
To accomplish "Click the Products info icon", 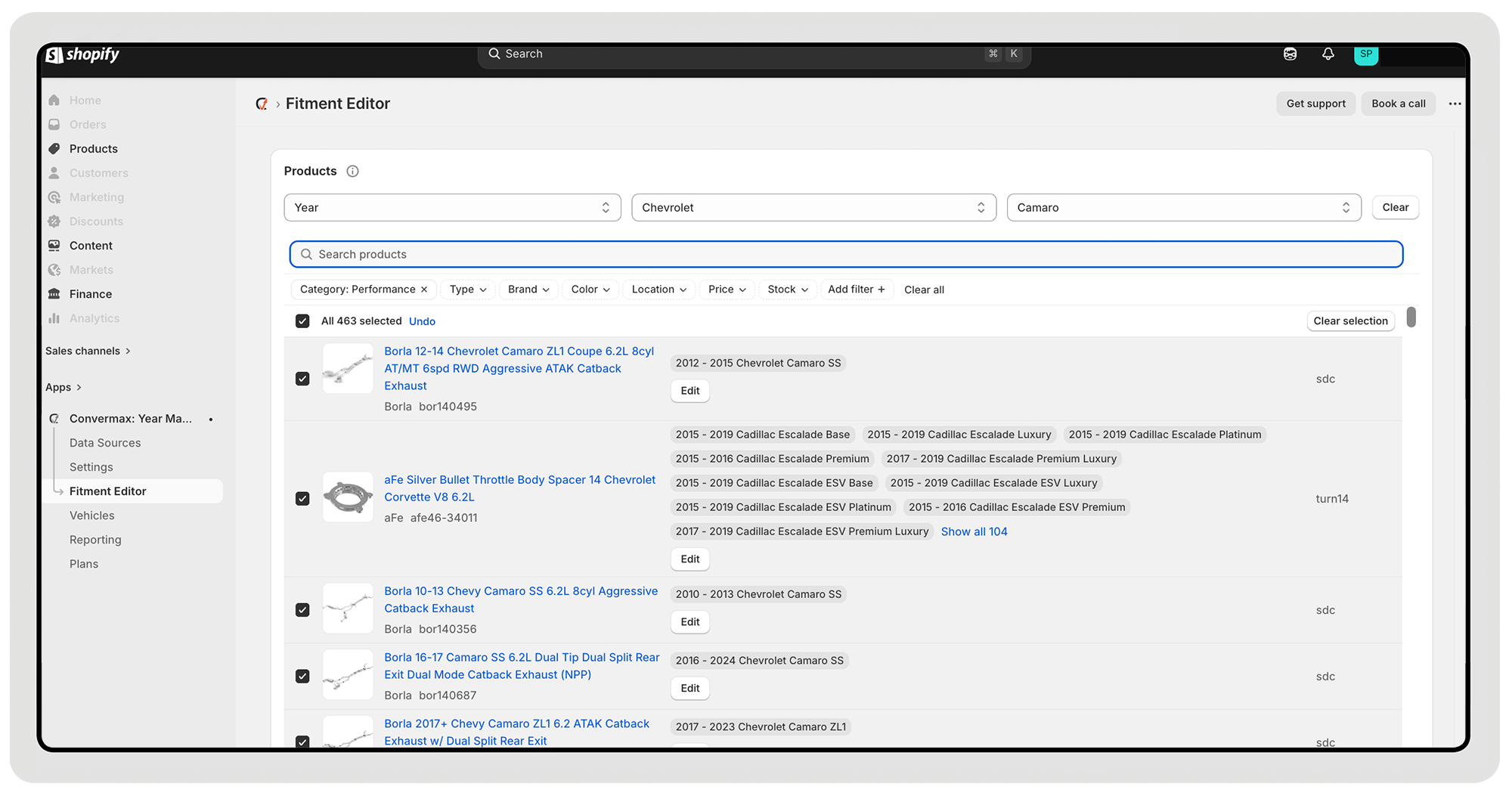I will [x=352, y=171].
